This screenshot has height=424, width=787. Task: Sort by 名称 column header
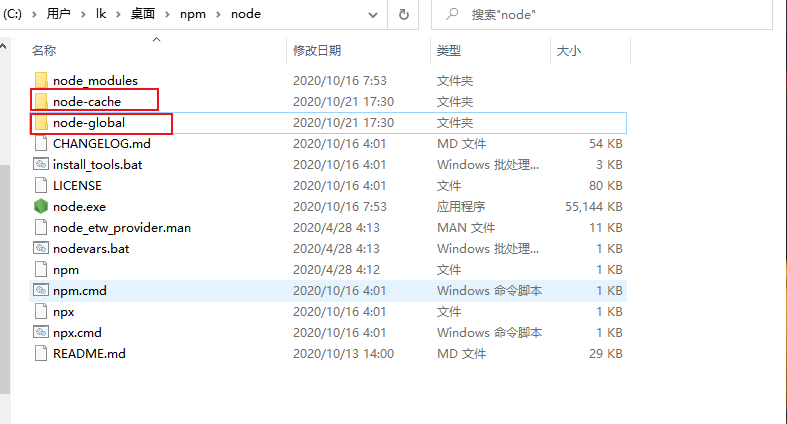[x=44, y=51]
